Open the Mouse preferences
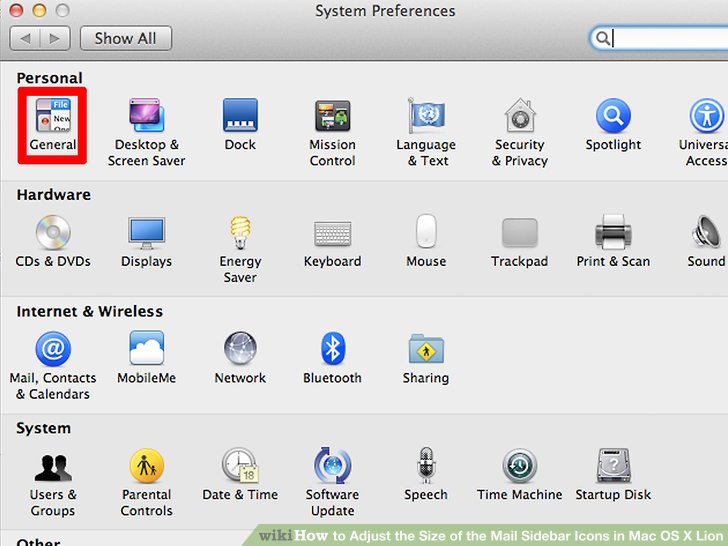This screenshot has width=728, height=546. [426, 241]
